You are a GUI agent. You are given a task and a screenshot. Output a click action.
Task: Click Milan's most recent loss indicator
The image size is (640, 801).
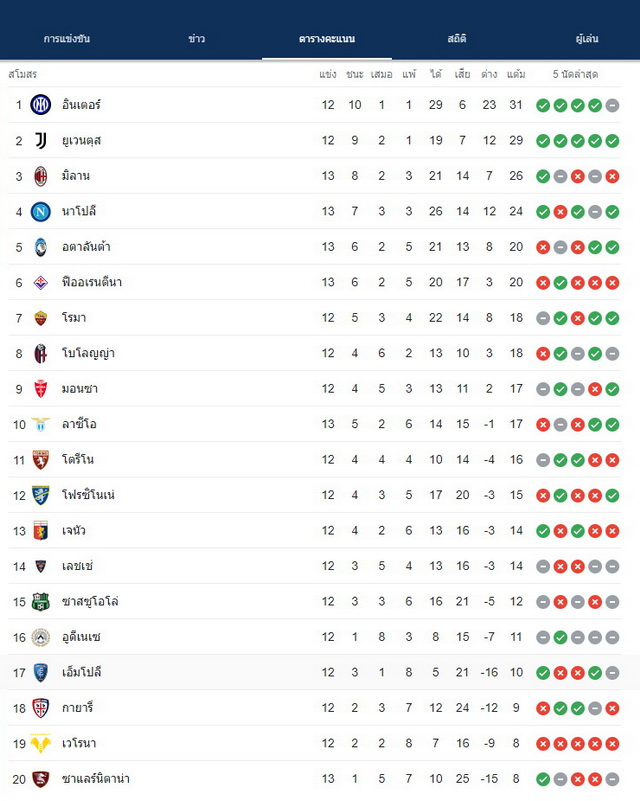[612, 176]
